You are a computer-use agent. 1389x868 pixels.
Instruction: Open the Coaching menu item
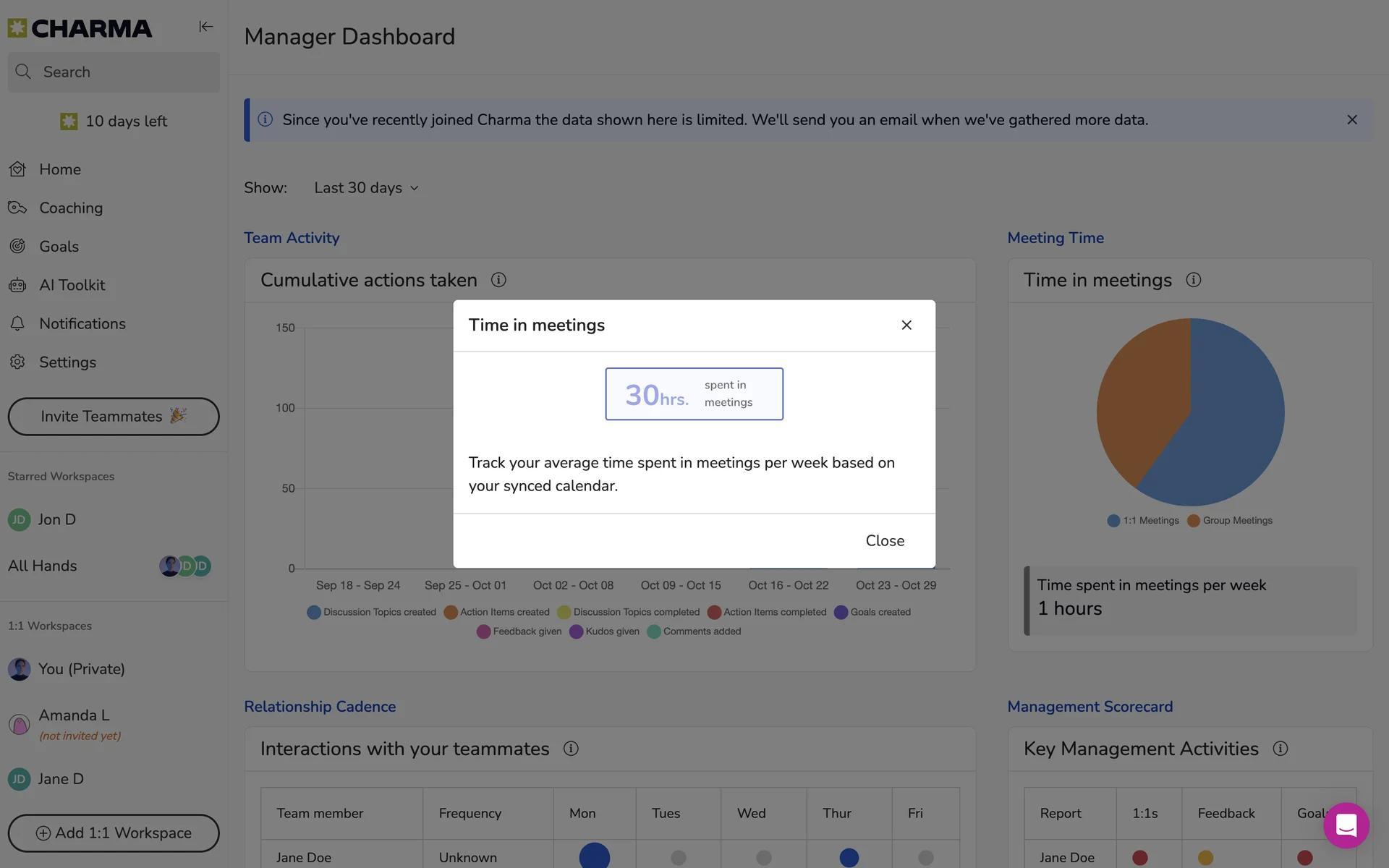click(x=71, y=208)
